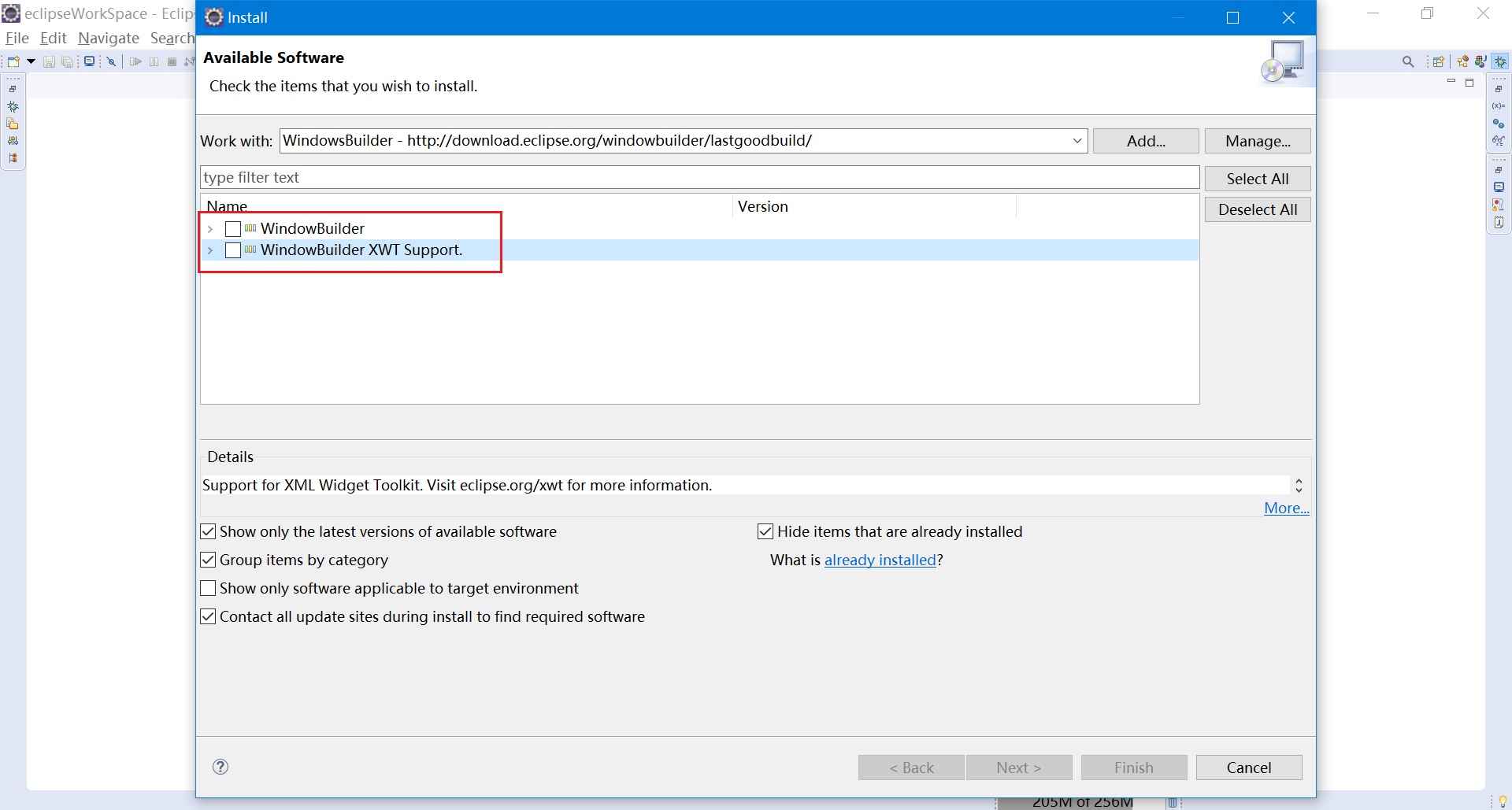The image size is (1512, 810).
Task: Click the Resume debug icon
Action: [135, 61]
